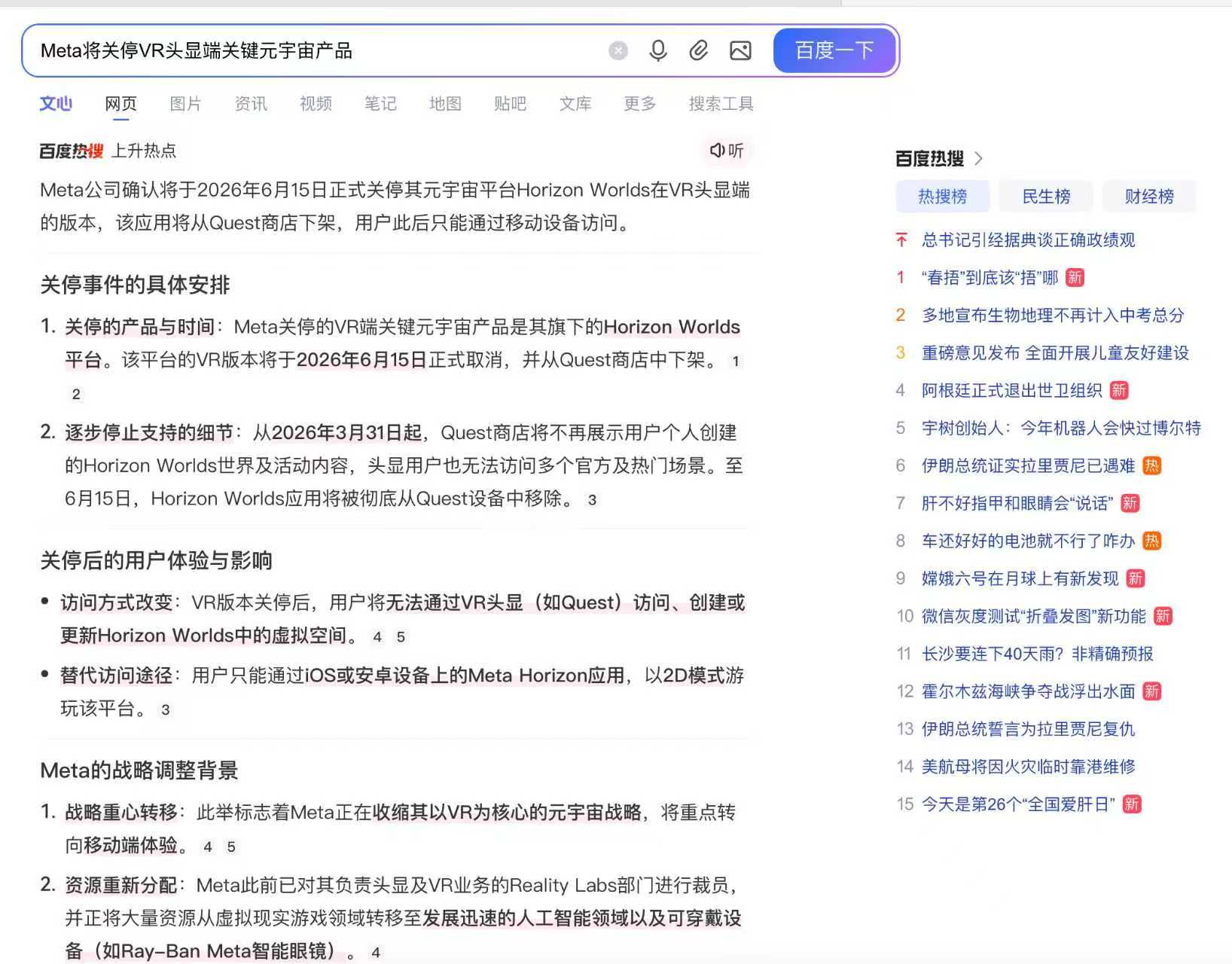Click the microphone voice search icon
The image size is (1232, 964).
(657, 50)
